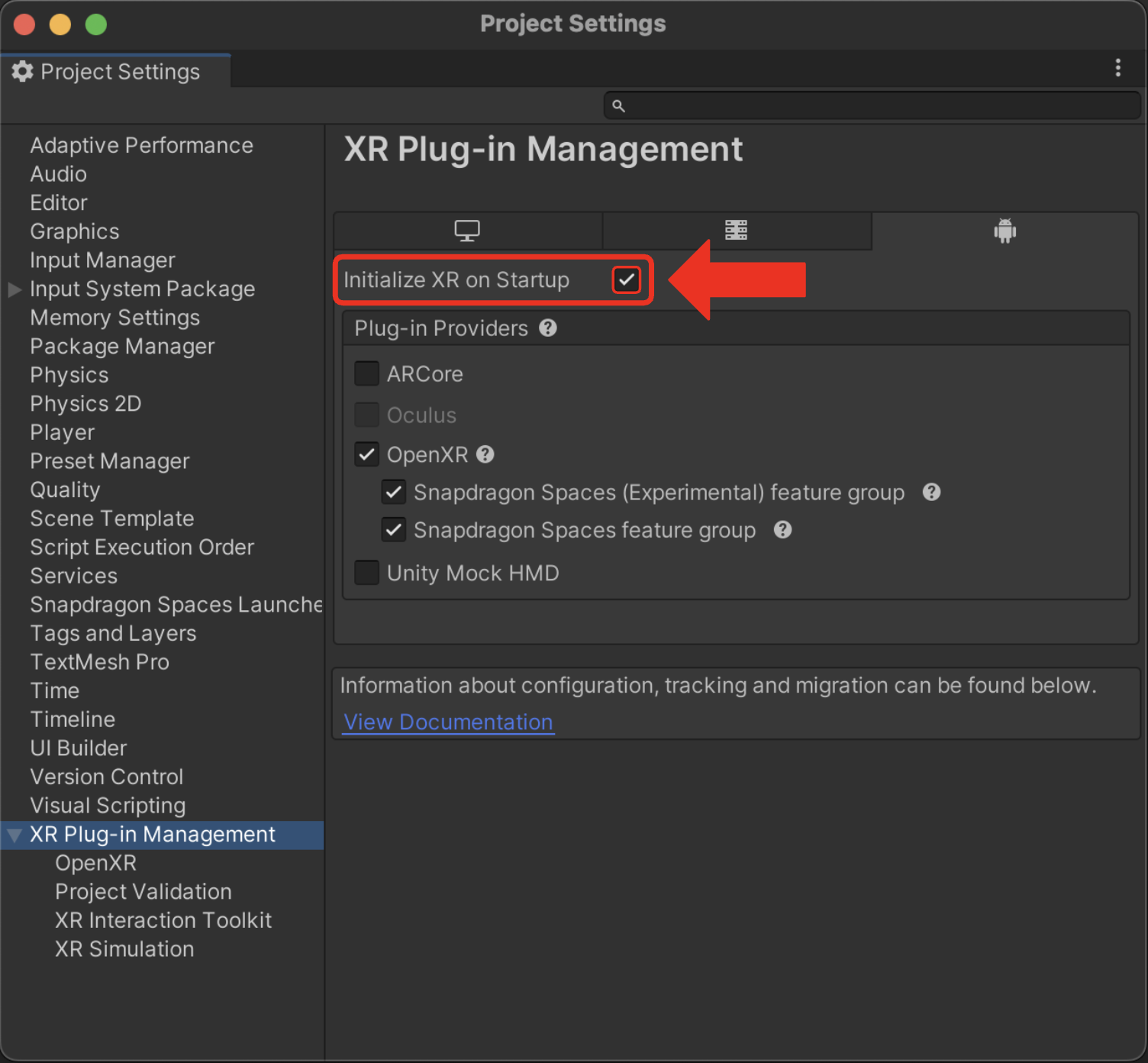Image resolution: width=1148 pixels, height=1063 pixels.
Task: Open Adaptive Performance settings
Action: [x=141, y=145]
